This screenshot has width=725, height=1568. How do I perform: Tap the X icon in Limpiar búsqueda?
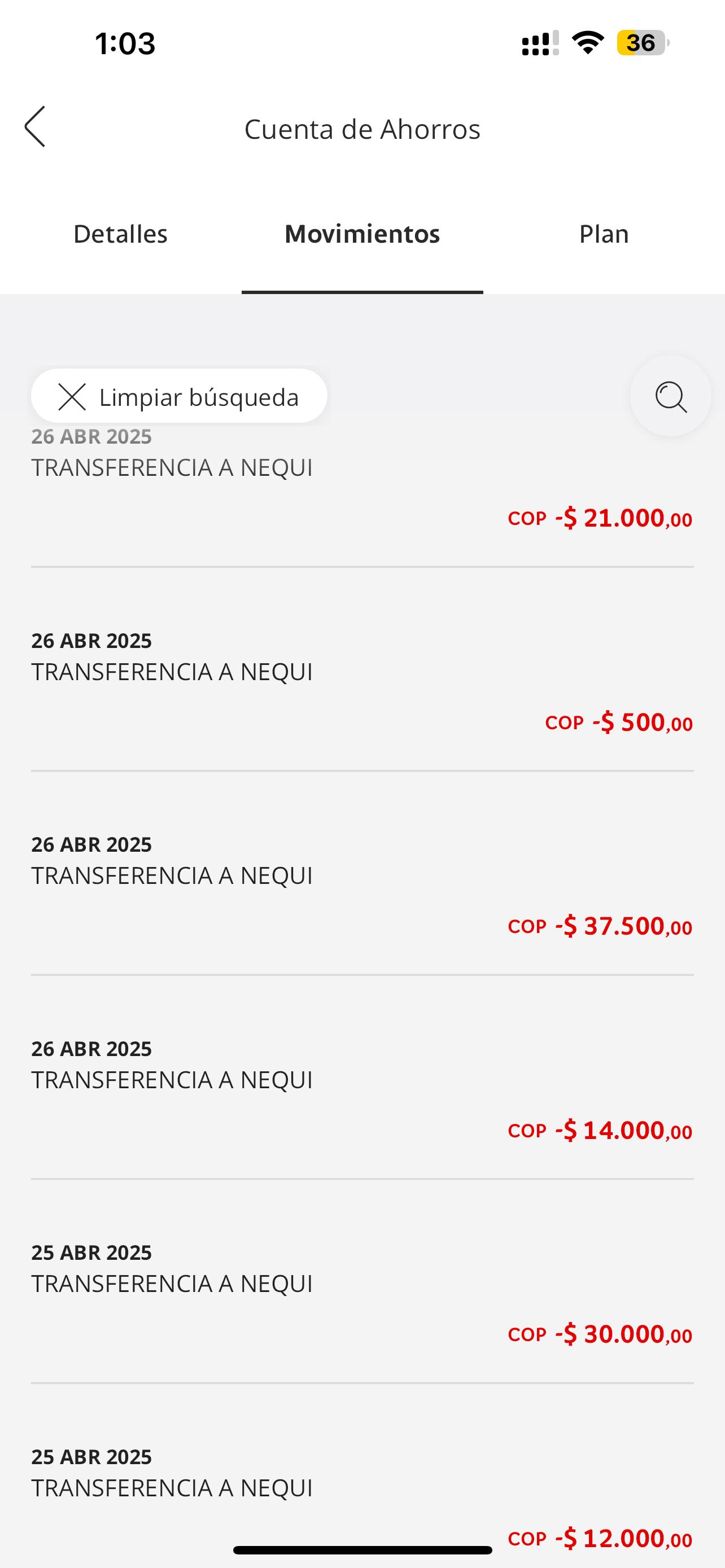point(72,397)
